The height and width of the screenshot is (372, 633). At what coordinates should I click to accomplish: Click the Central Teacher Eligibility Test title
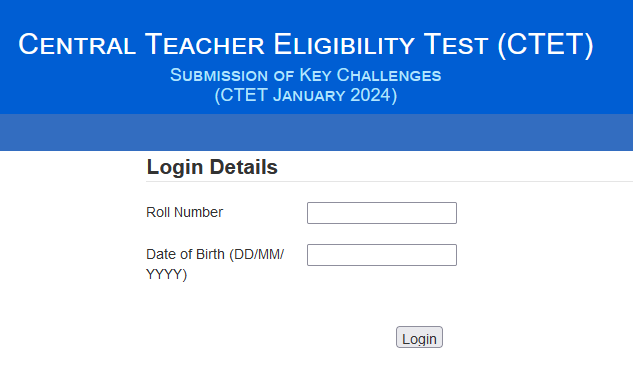[x=306, y=44]
